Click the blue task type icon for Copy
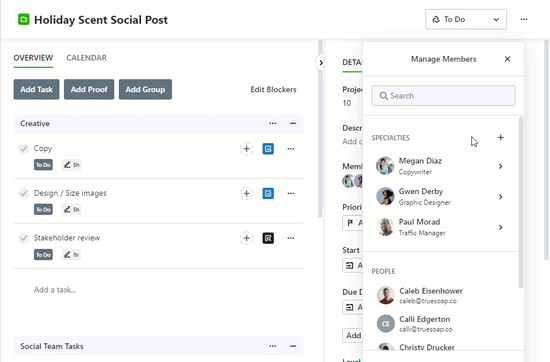550x362 pixels. pyautogui.click(x=268, y=149)
